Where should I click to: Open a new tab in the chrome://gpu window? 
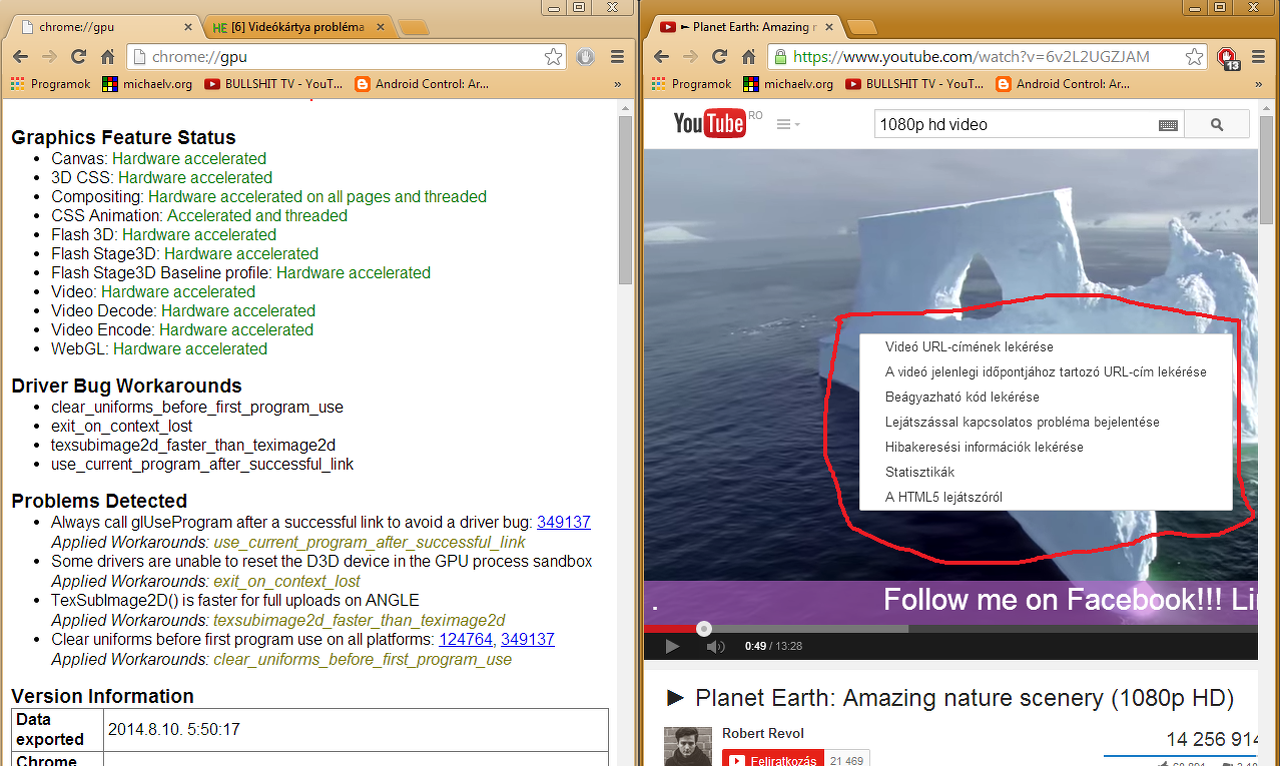coord(414,27)
